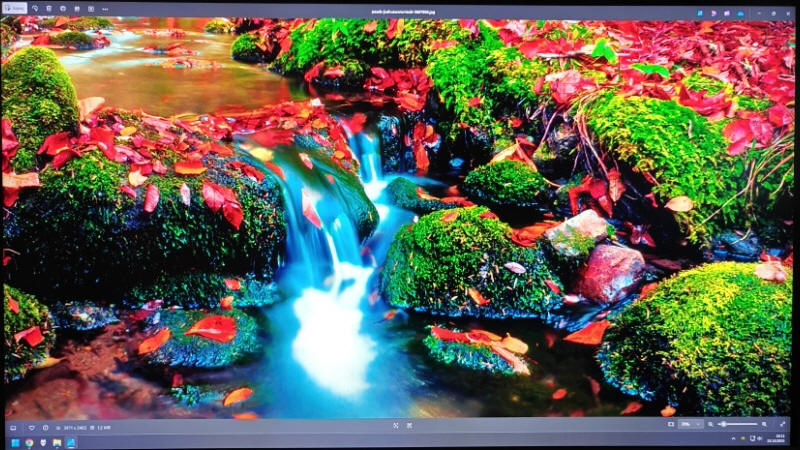800x450 pixels.
Task: Click the zoom in magnifier icon
Action: (x=764, y=424)
